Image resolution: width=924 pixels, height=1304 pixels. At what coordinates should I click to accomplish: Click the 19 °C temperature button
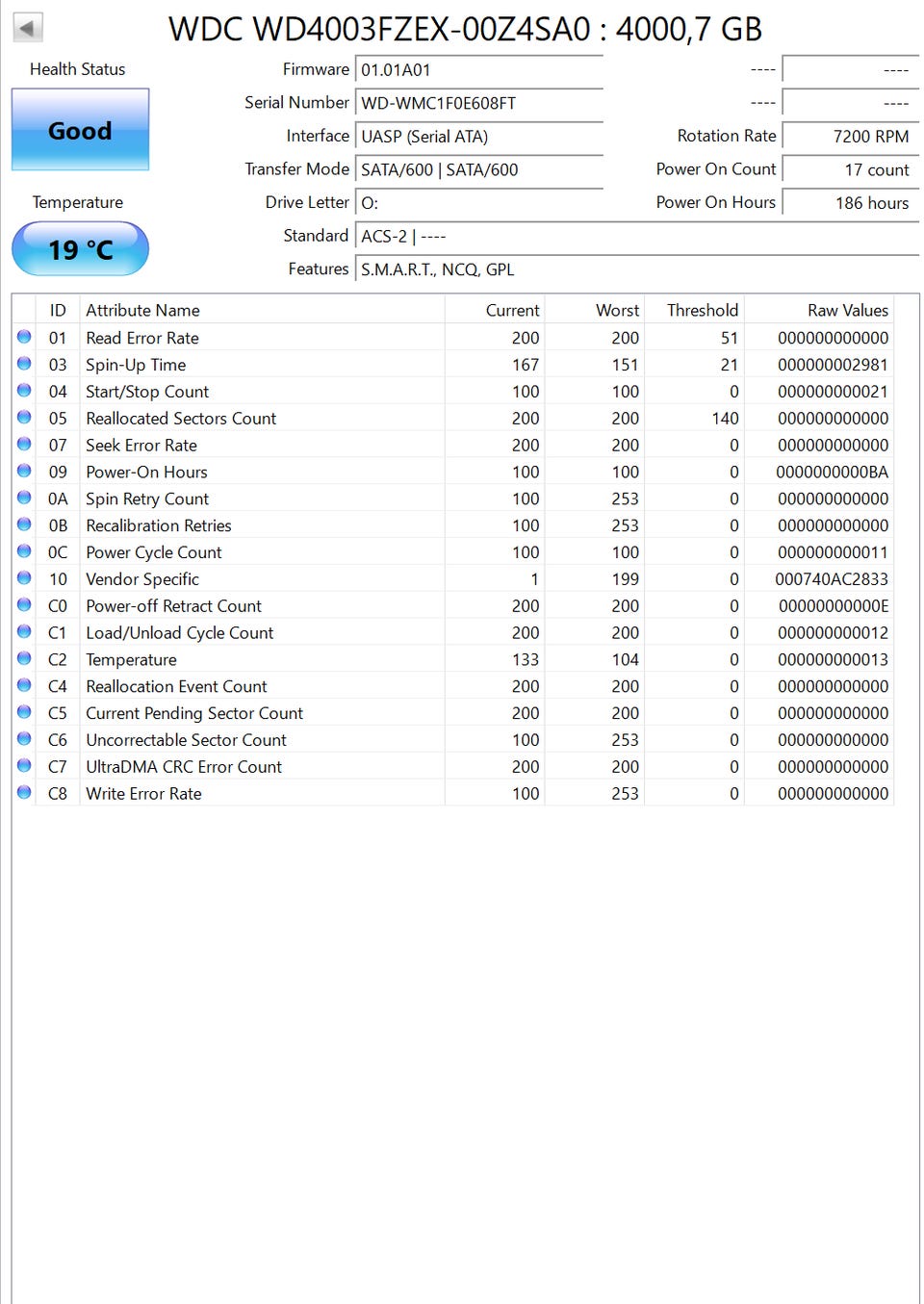click(80, 249)
